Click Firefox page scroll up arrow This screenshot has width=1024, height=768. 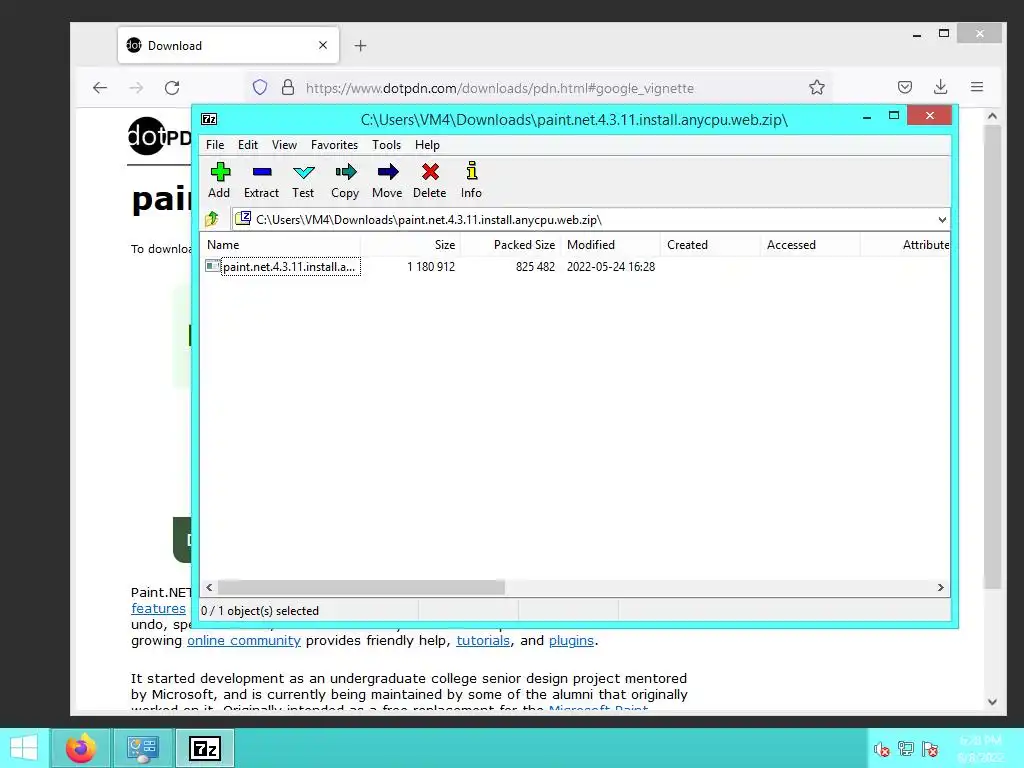992,116
